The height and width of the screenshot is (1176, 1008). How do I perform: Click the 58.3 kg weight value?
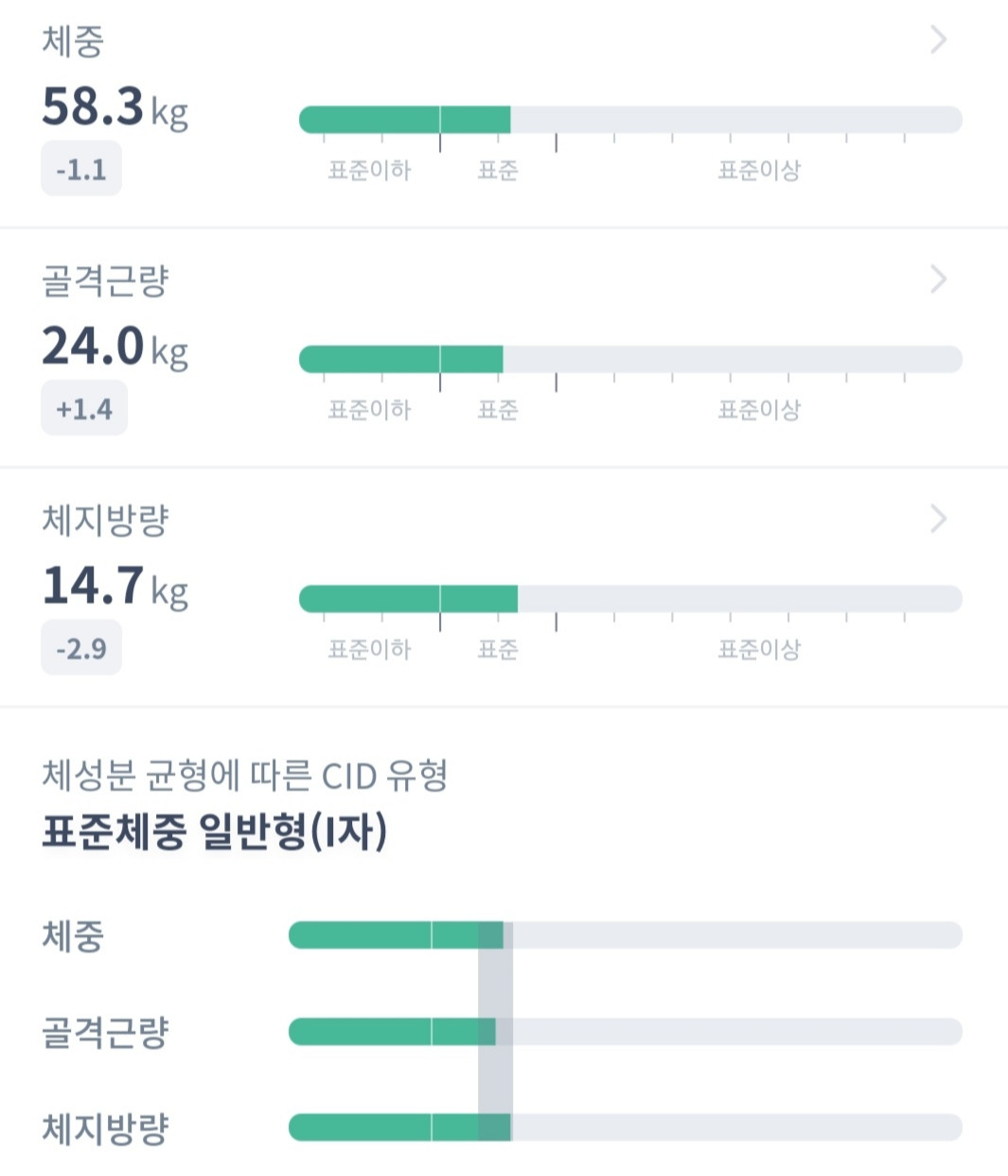click(x=115, y=107)
